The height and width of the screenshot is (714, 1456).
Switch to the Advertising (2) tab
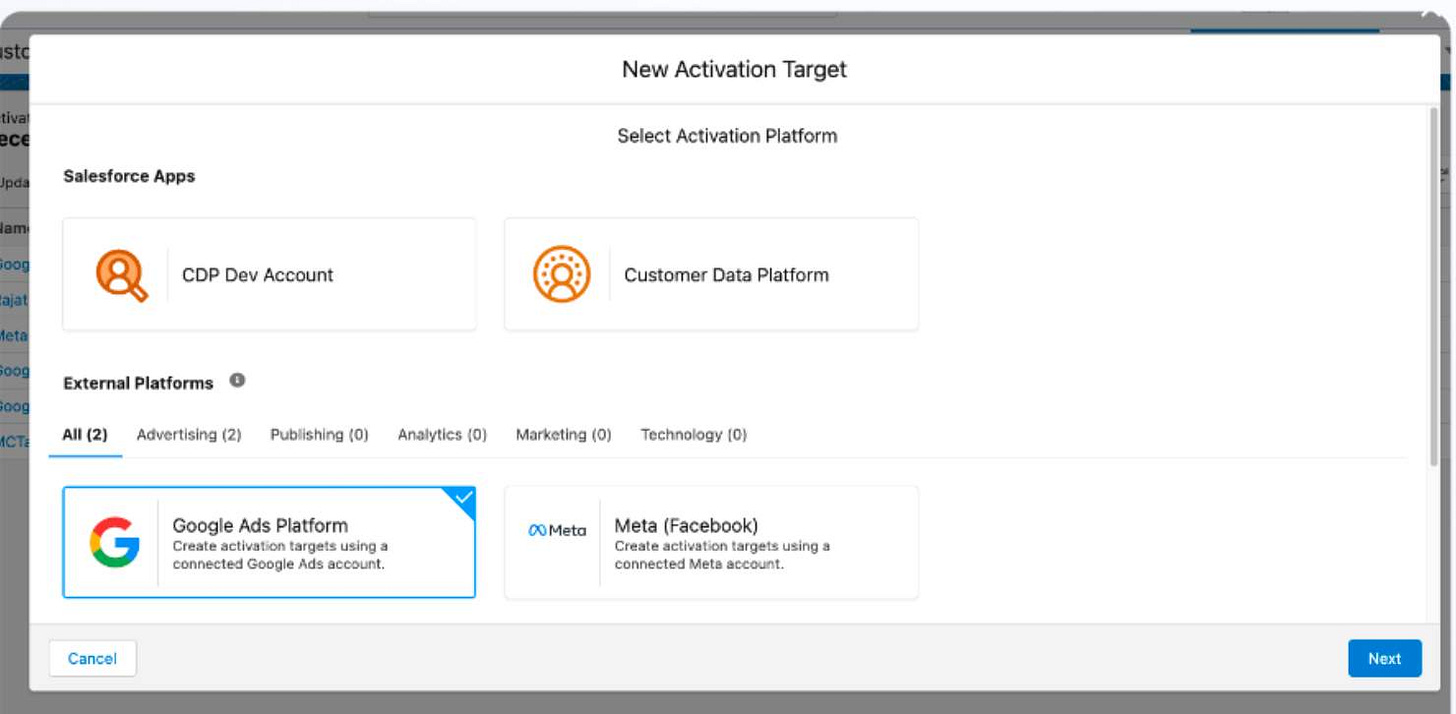pyautogui.click(x=189, y=434)
